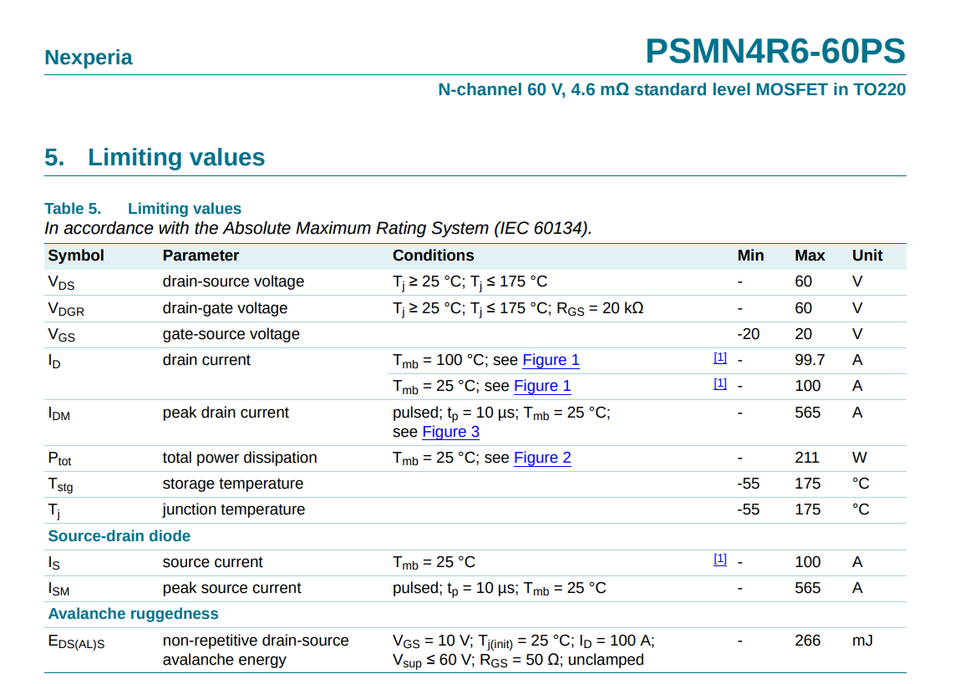Click the Min column header
The image size is (960, 684).
750,255
